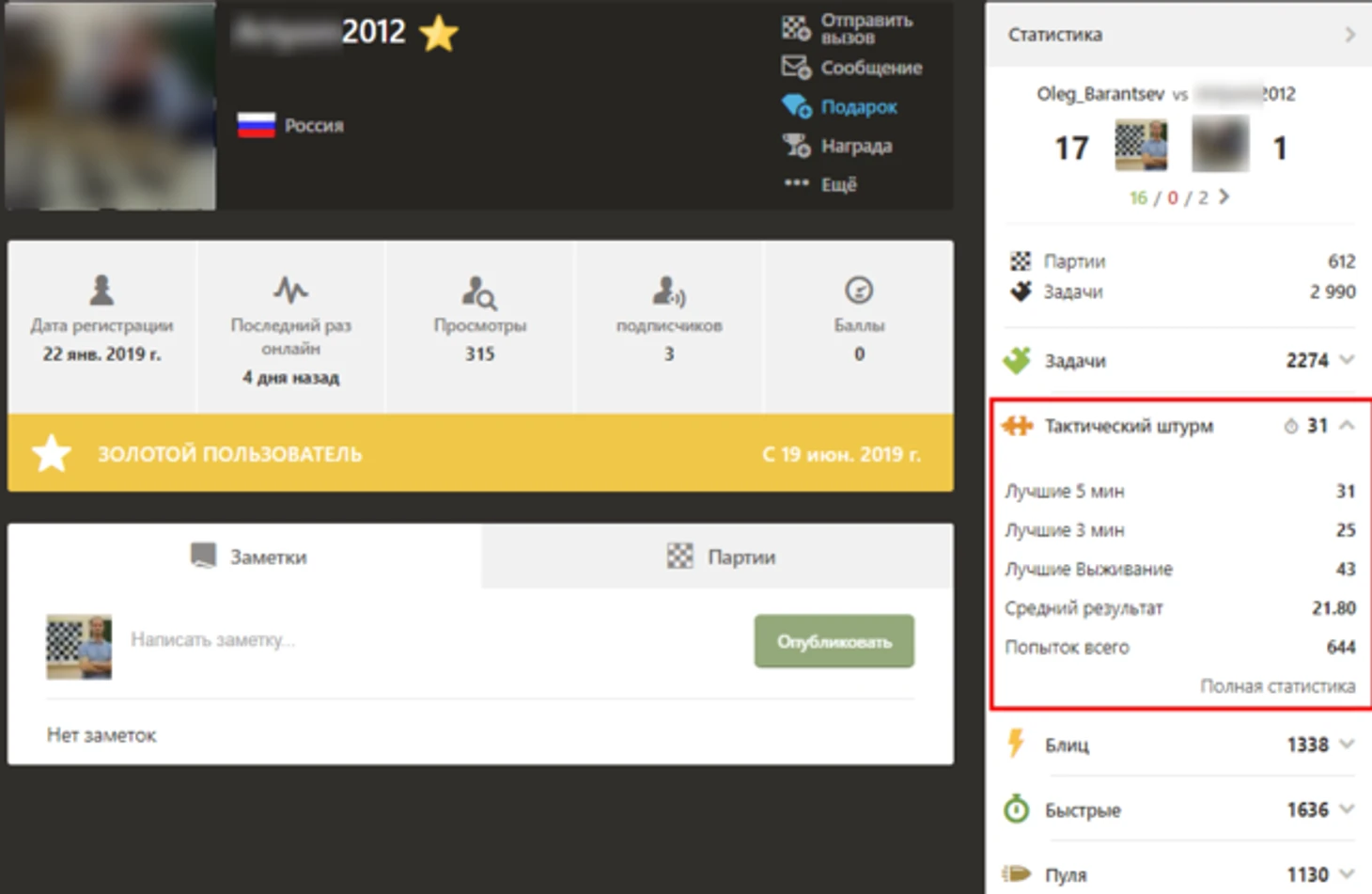Expand the 16 / 0 / 2 score details arrow
The image size is (1372, 894).
point(1224,196)
